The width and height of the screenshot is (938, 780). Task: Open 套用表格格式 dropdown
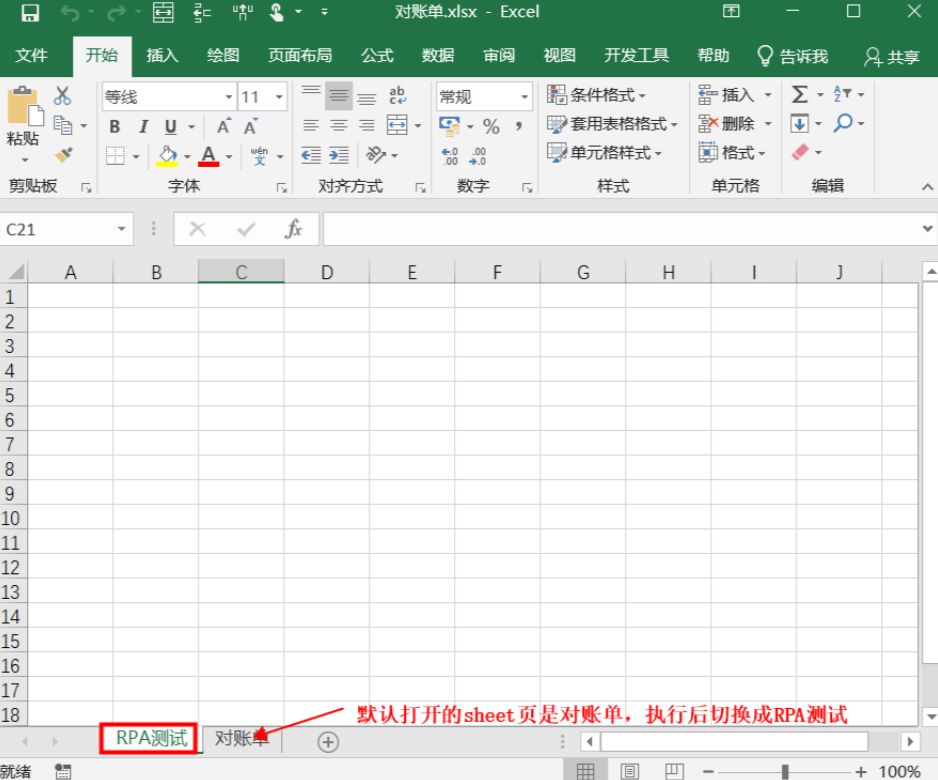click(612, 124)
